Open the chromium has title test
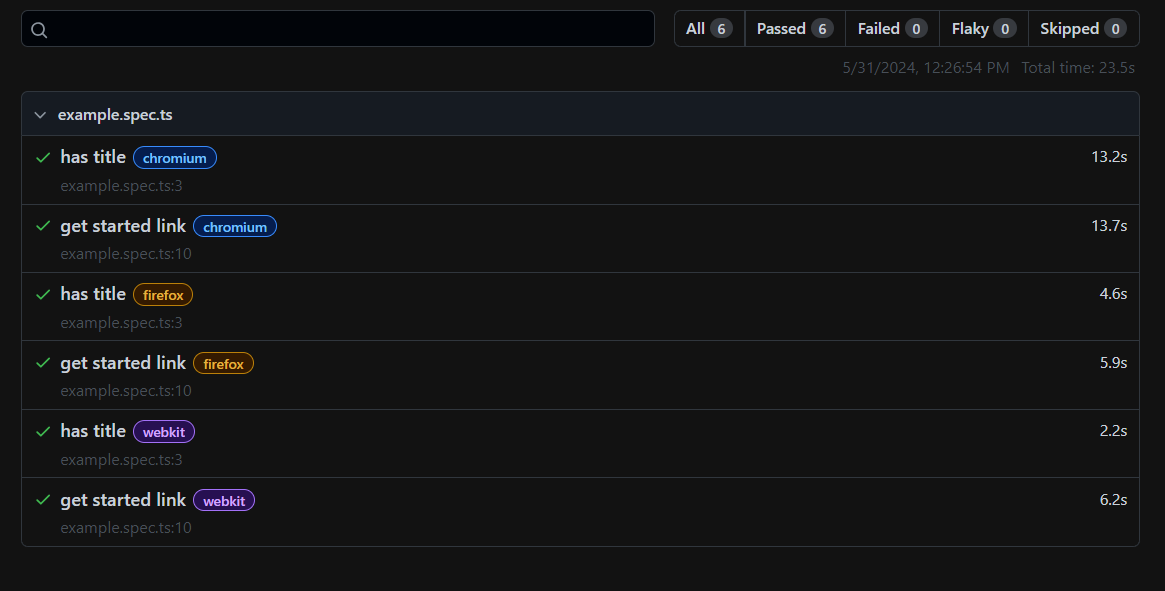Screen dimensions: 1165x591 pyautogui.click(x=93, y=158)
